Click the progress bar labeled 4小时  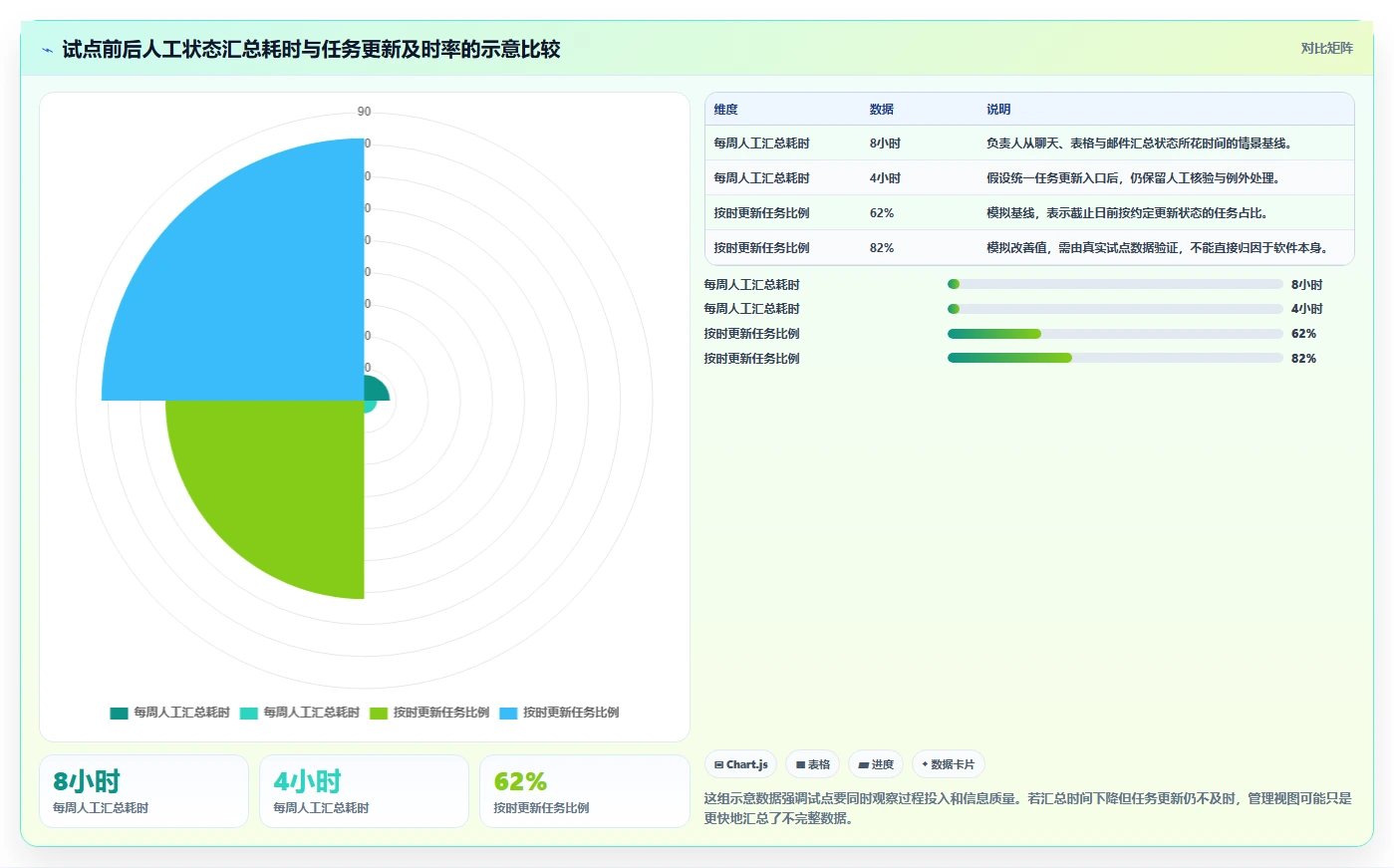(x=1115, y=309)
